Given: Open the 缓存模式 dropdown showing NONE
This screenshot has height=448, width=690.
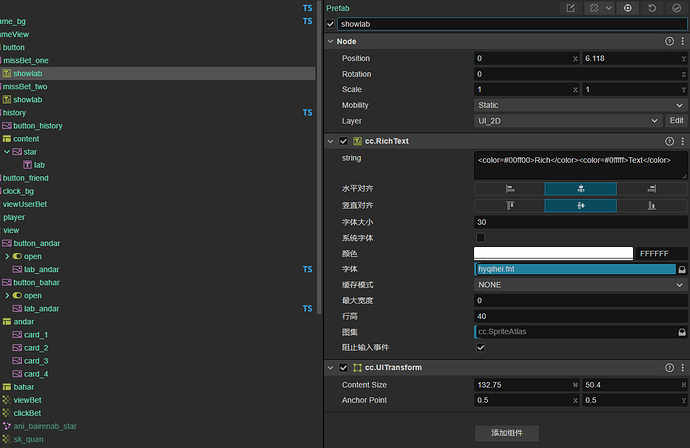Looking at the screenshot, I should [581, 285].
